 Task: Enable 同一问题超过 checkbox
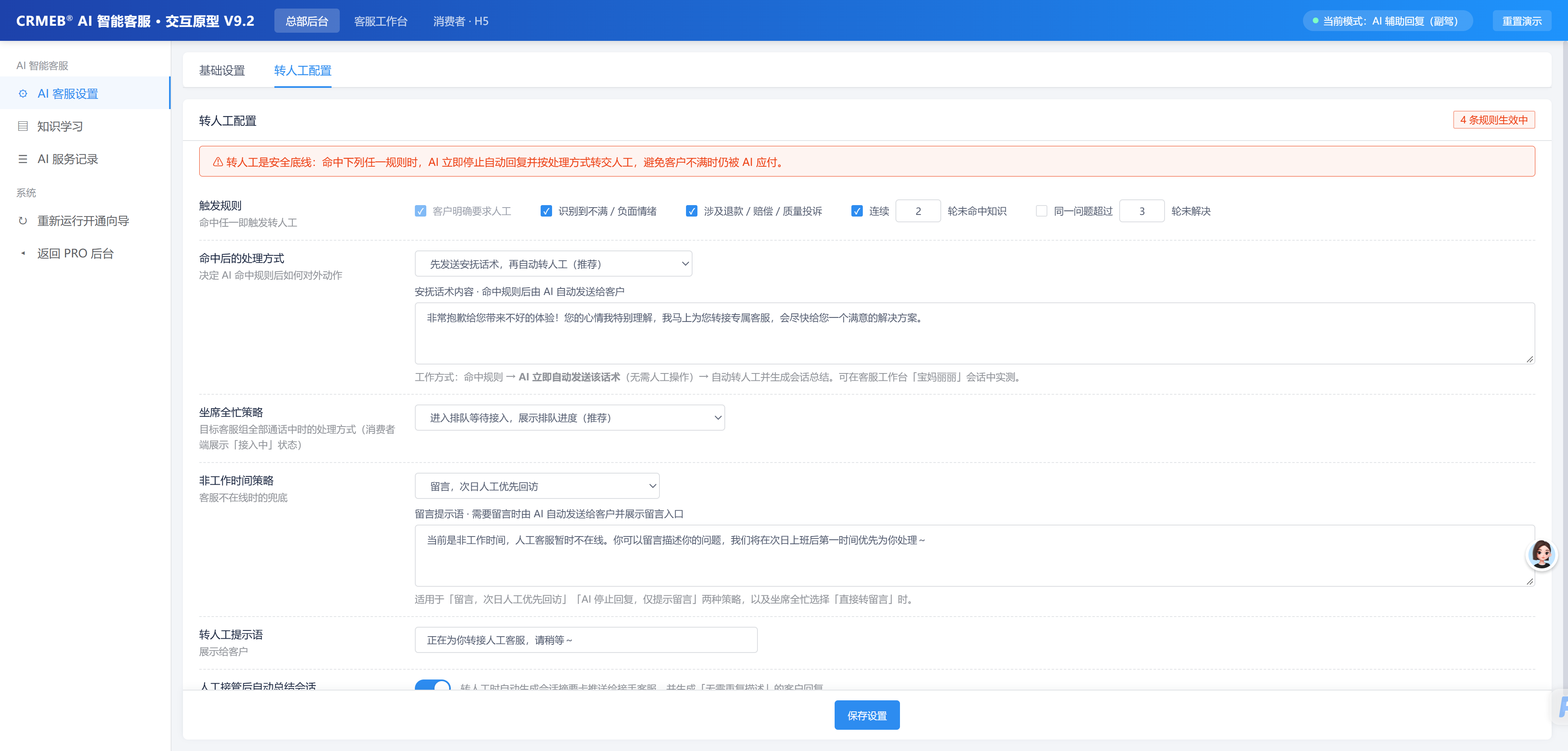[x=1042, y=211]
